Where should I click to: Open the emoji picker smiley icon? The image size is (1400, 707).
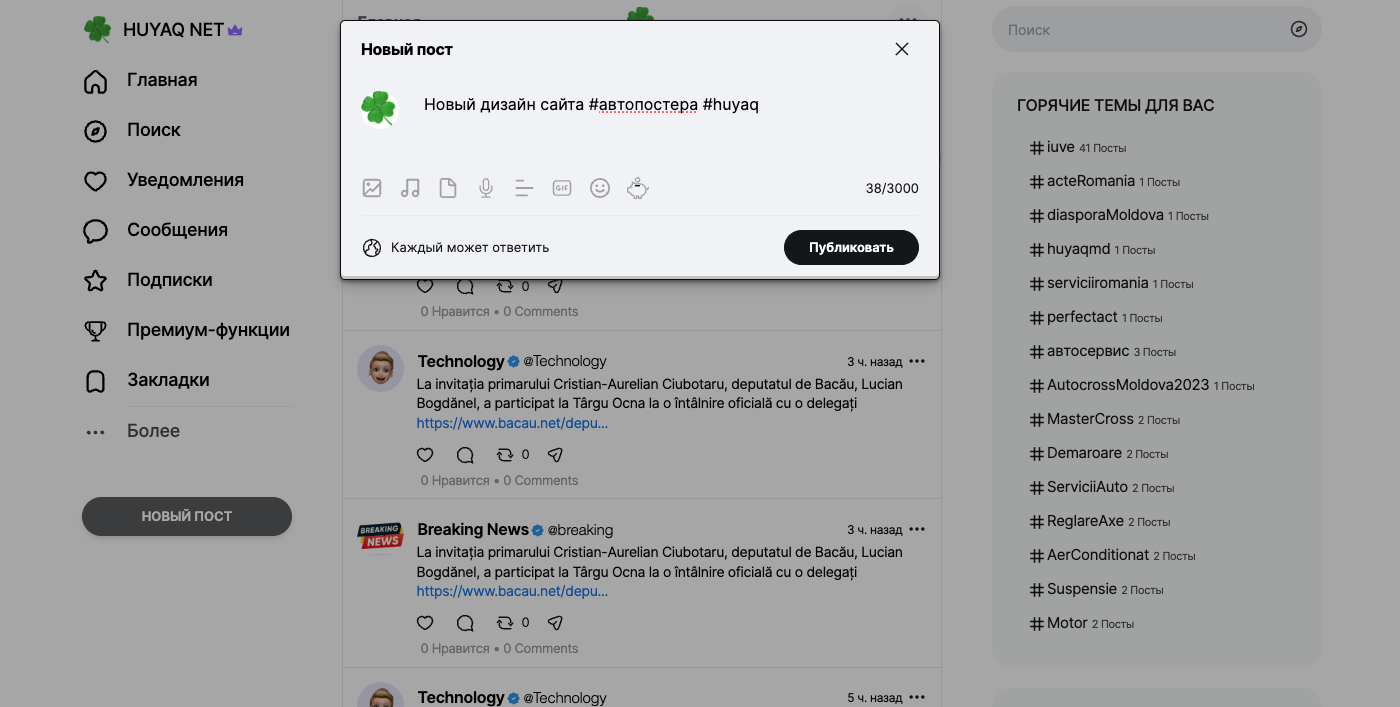click(600, 188)
